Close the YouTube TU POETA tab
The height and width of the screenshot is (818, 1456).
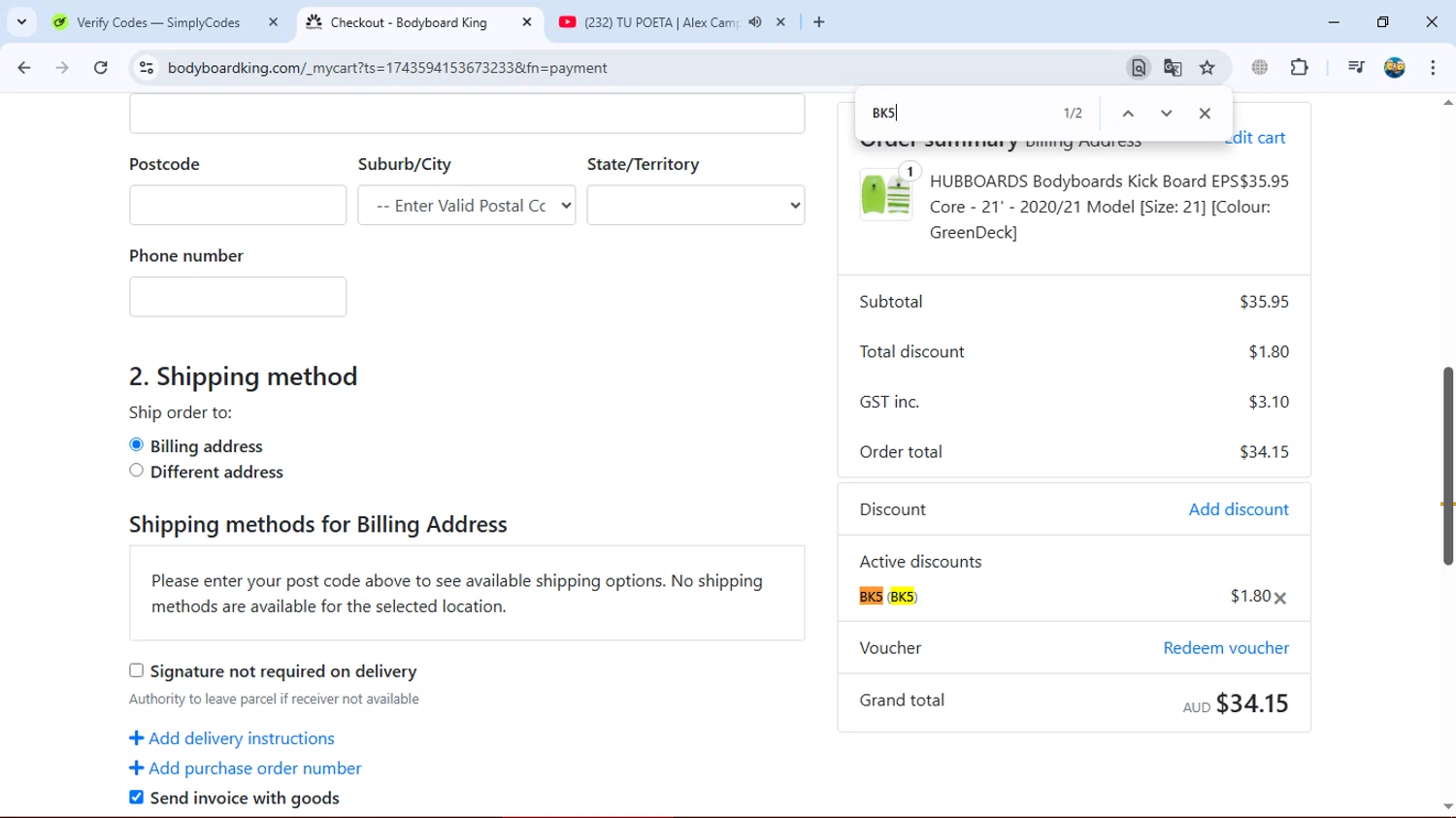(x=780, y=22)
